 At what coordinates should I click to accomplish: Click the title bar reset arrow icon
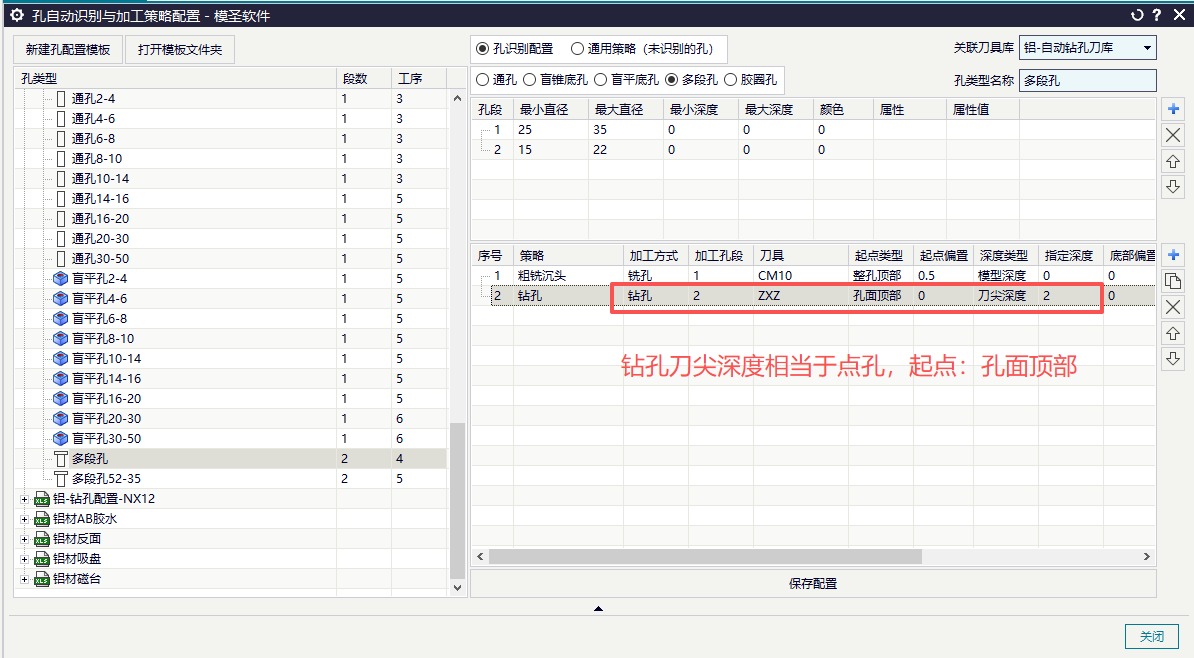tap(1138, 15)
